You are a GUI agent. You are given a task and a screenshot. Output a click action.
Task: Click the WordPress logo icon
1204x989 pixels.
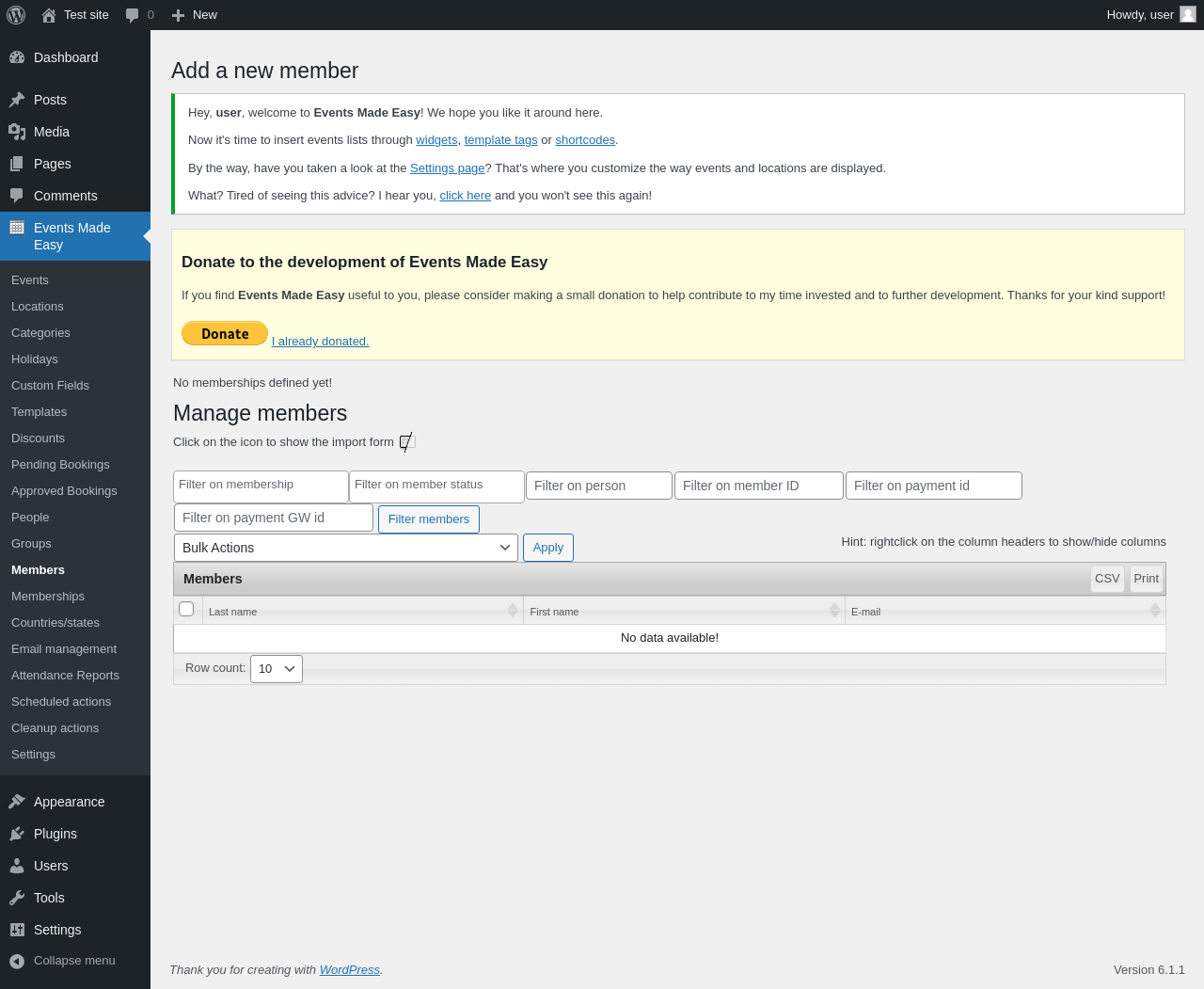[x=16, y=15]
